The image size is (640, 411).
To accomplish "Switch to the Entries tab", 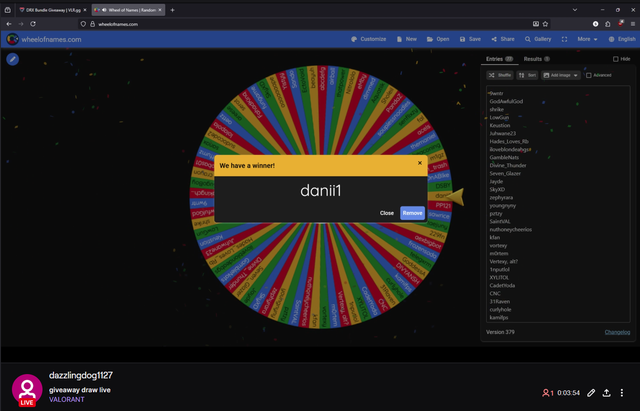I will pos(499,59).
